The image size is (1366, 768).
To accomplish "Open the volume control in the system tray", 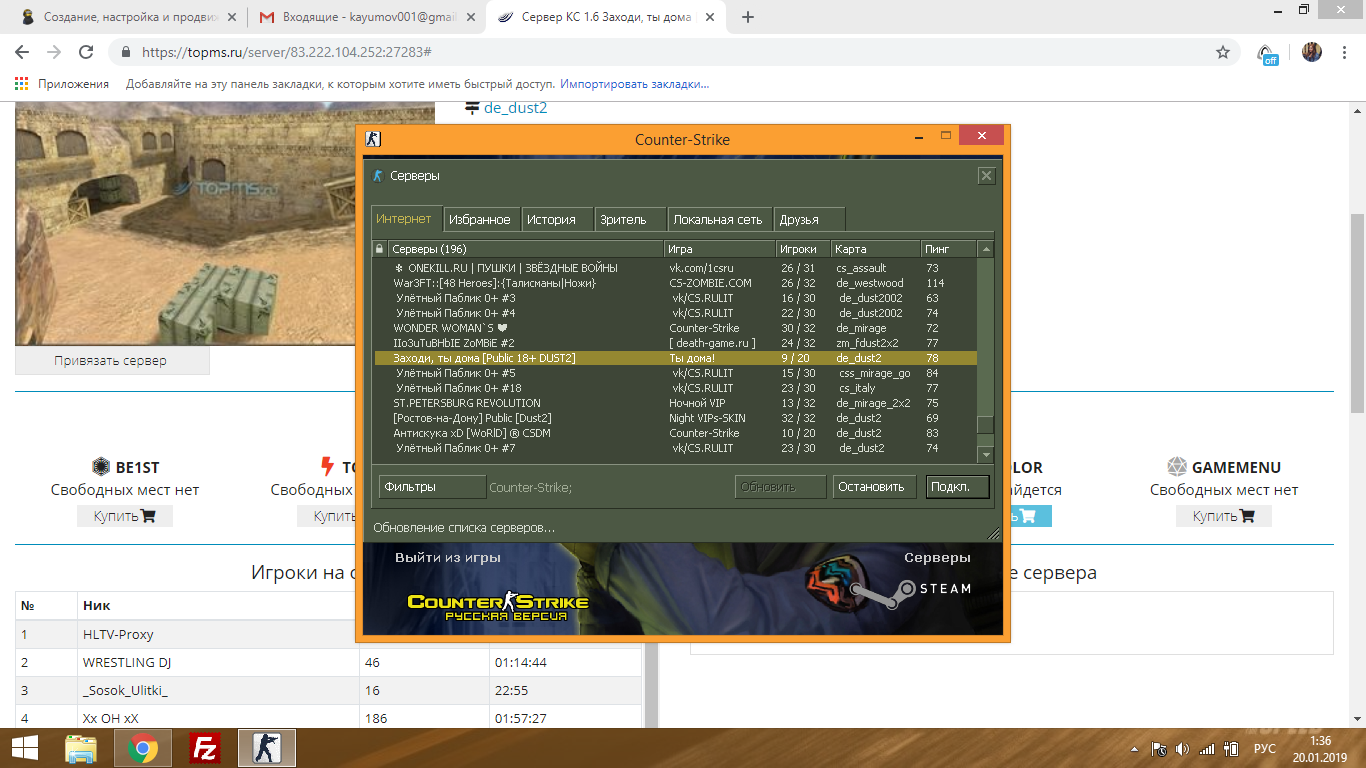I will click(x=1183, y=748).
